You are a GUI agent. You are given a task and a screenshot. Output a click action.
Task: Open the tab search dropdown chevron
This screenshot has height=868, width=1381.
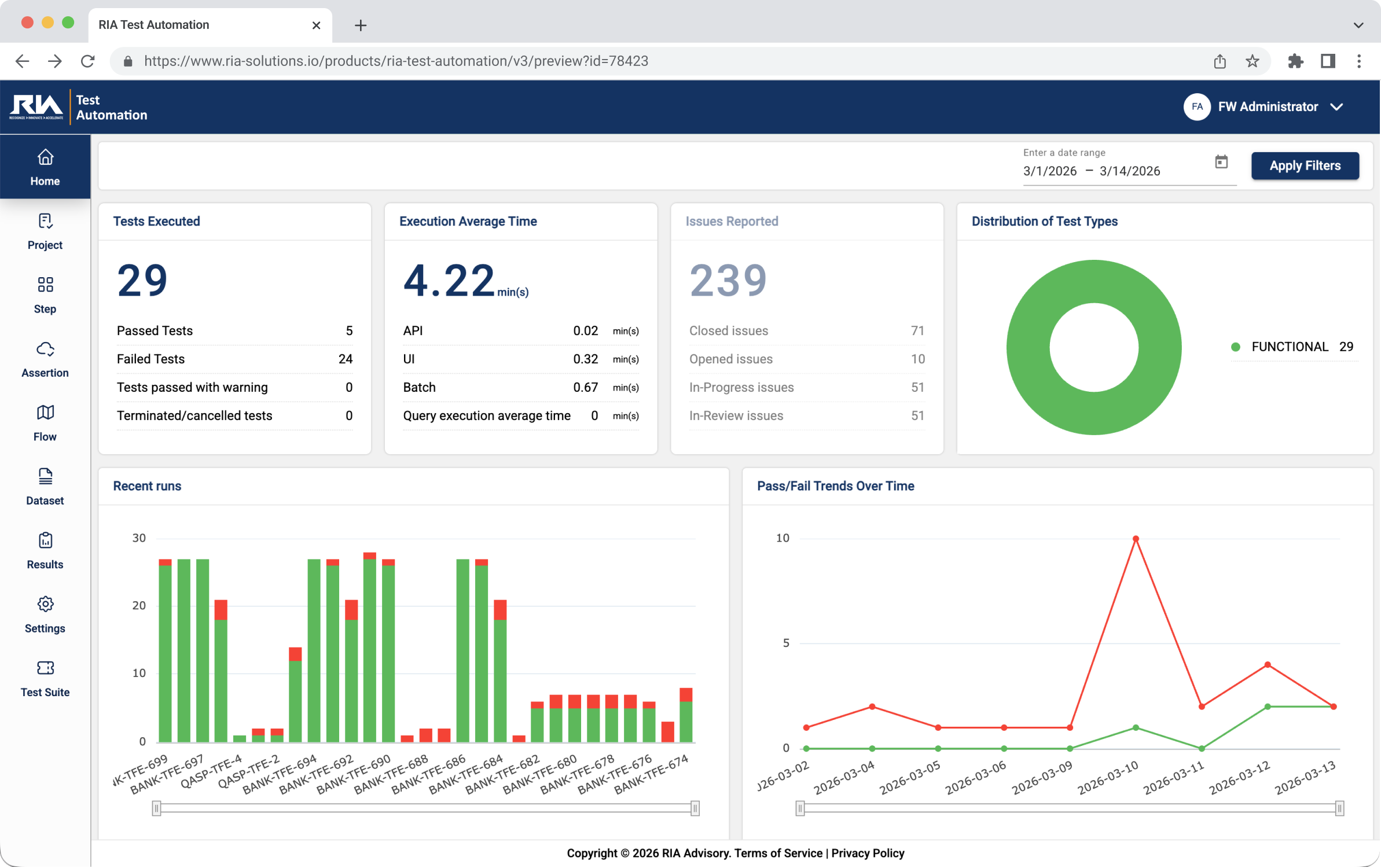click(1358, 25)
